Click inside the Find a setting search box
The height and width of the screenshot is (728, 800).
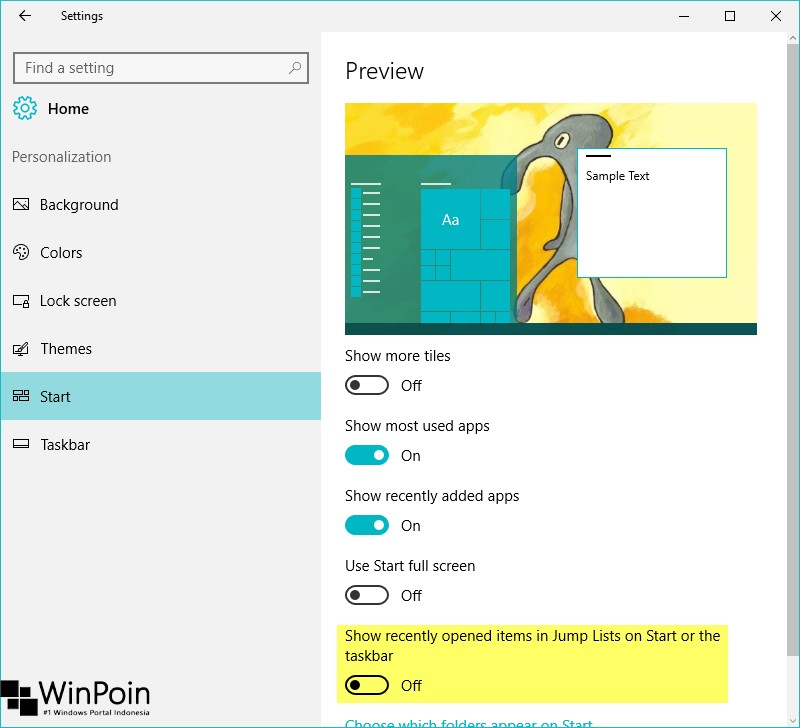pyautogui.click(x=150, y=67)
